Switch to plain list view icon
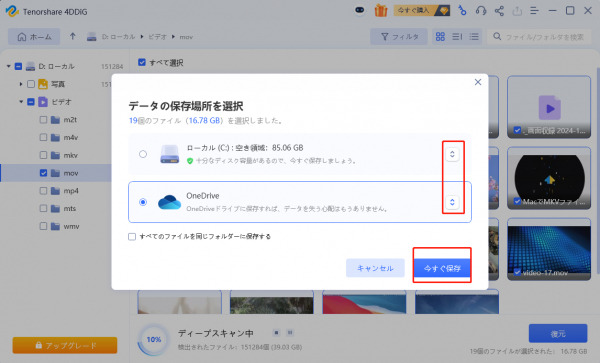Screen dimensions: 600x363 click(x=474, y=37)
